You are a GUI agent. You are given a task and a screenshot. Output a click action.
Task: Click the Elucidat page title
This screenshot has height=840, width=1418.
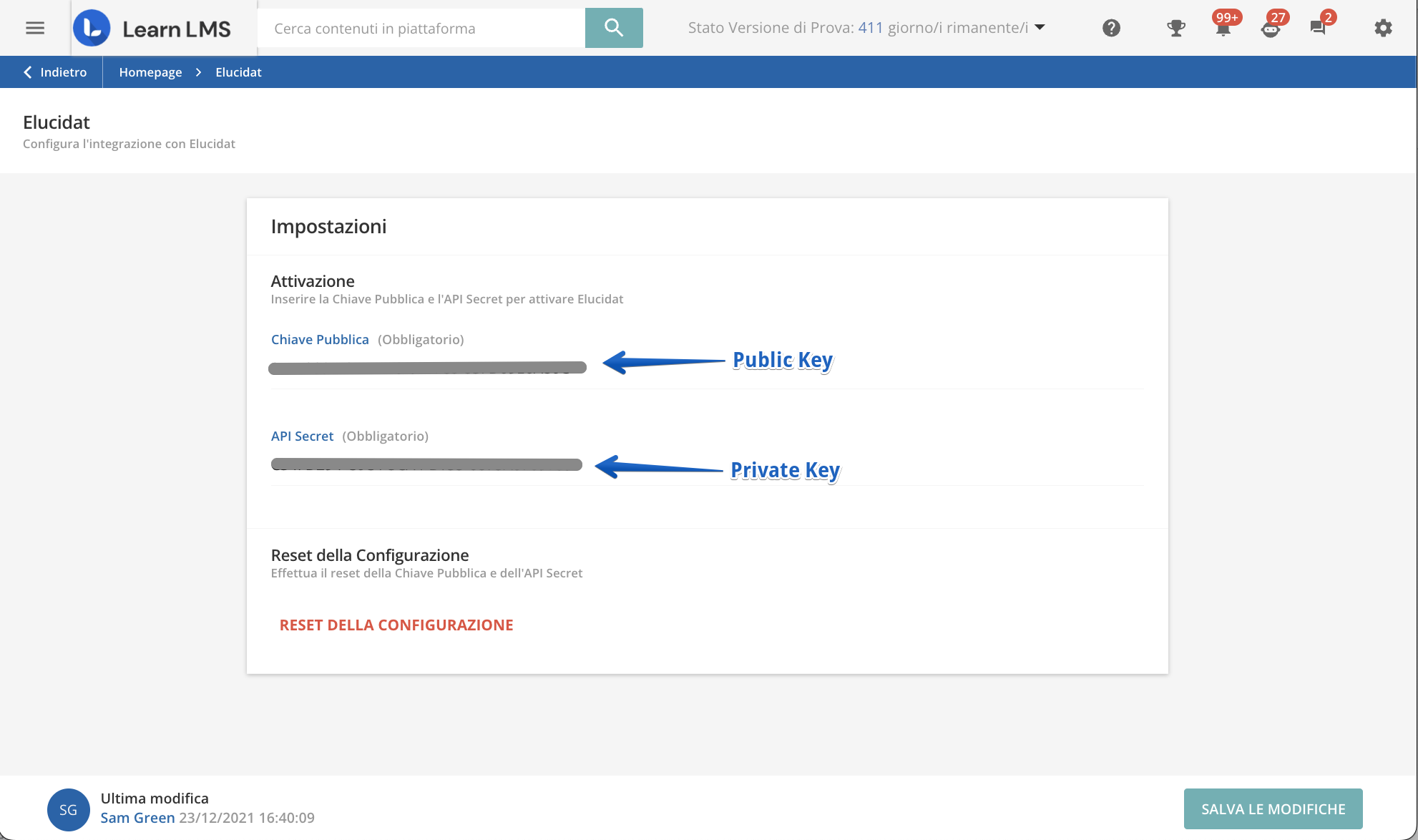(57, 122)
